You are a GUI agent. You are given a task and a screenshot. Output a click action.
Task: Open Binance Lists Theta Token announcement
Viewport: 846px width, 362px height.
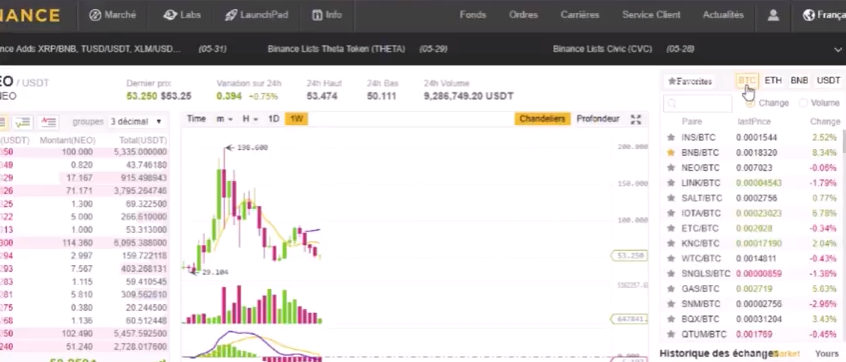point(336,49)
